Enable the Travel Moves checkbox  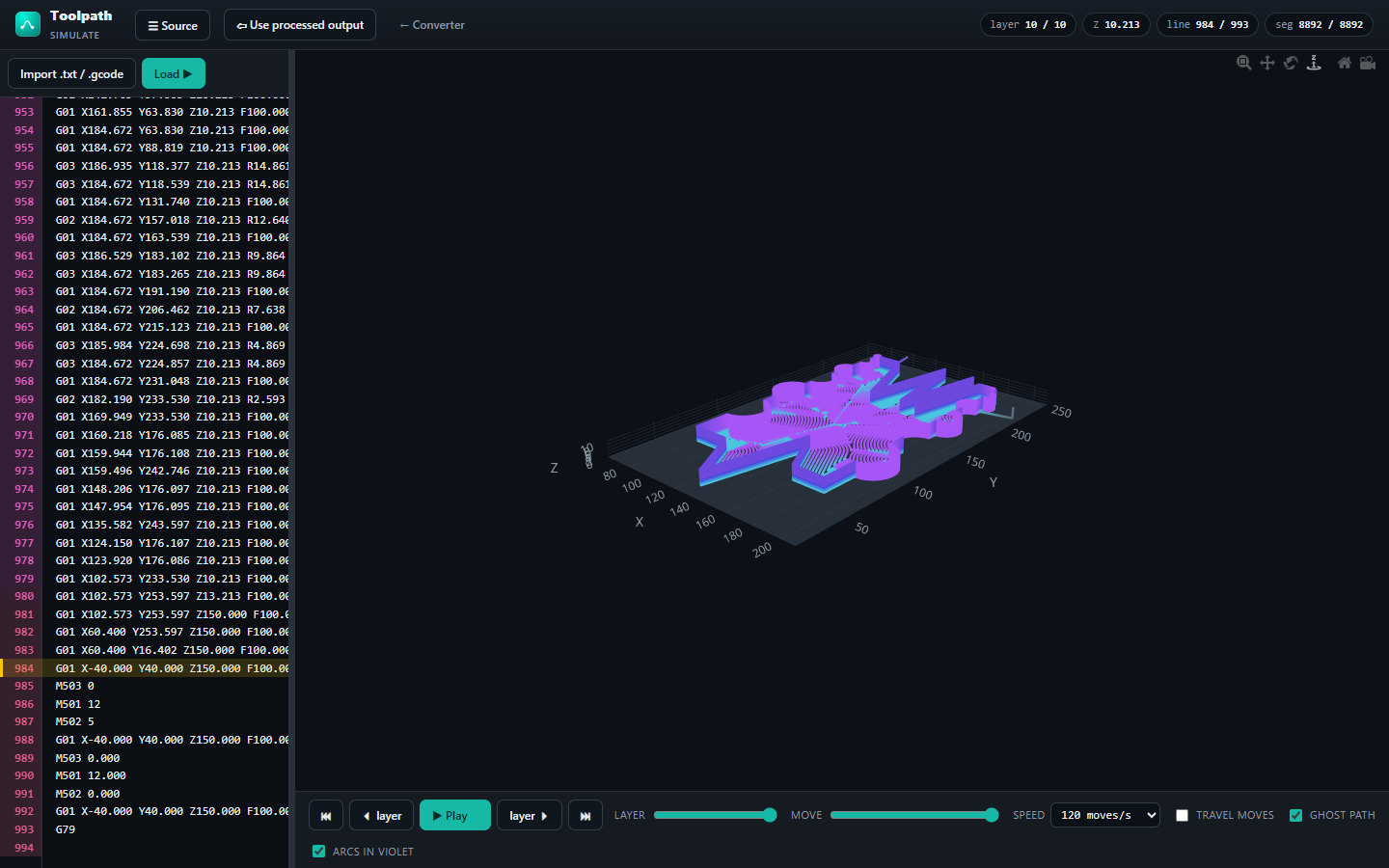click(1182, 815)
